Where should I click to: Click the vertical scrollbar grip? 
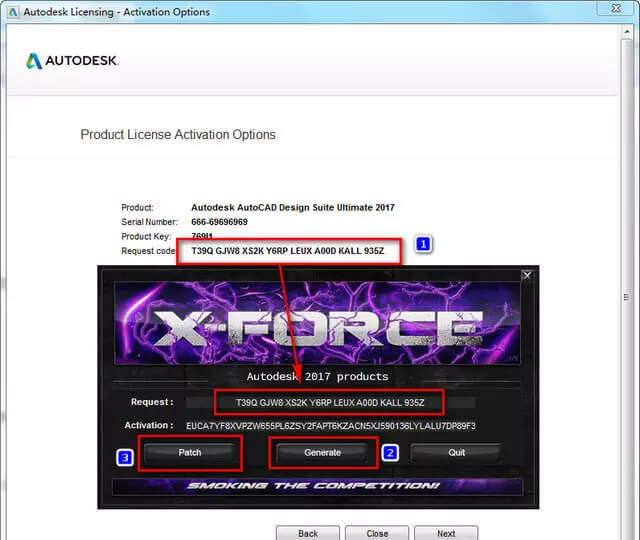point(627,297)
